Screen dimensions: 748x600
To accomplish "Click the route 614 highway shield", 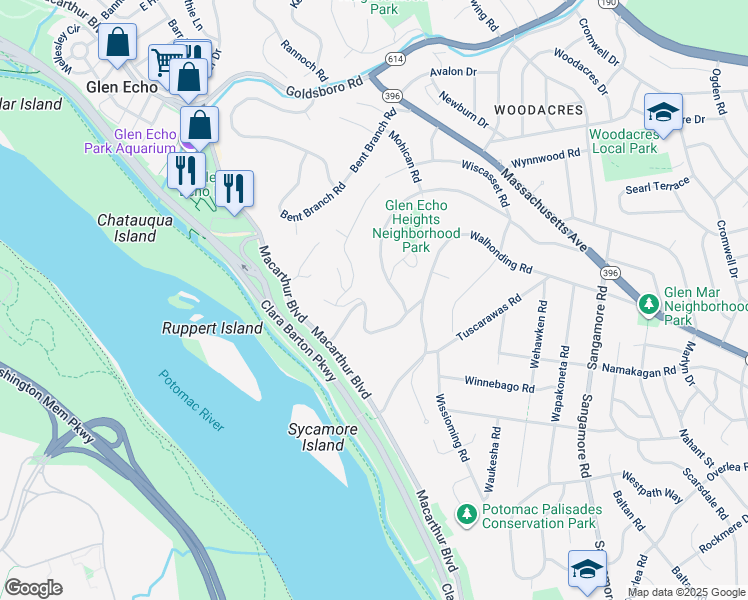I will (395, 59).
